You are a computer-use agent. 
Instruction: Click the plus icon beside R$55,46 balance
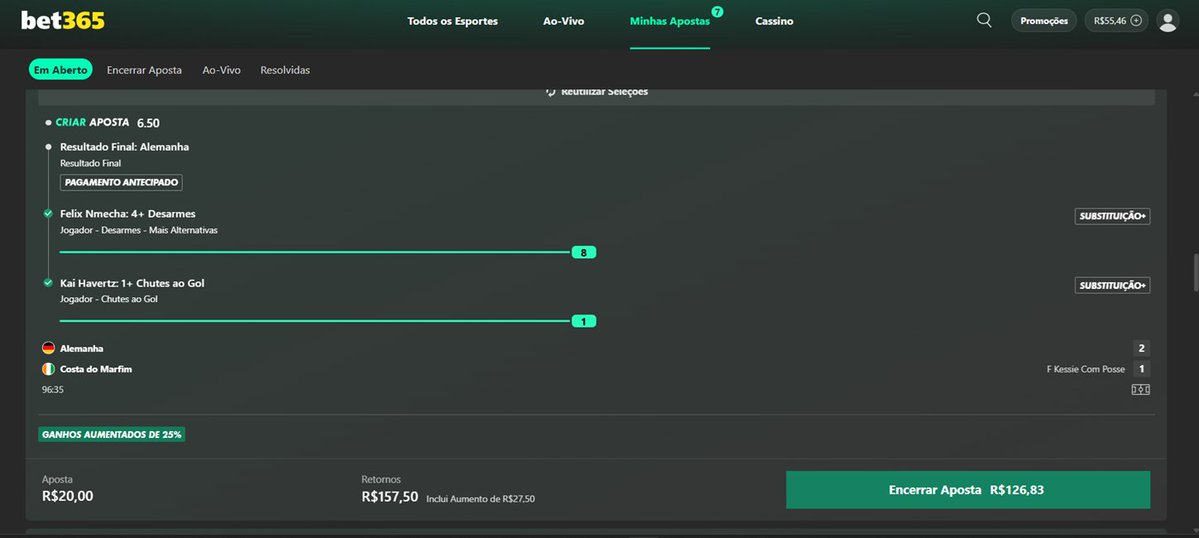pos(1136,21)
